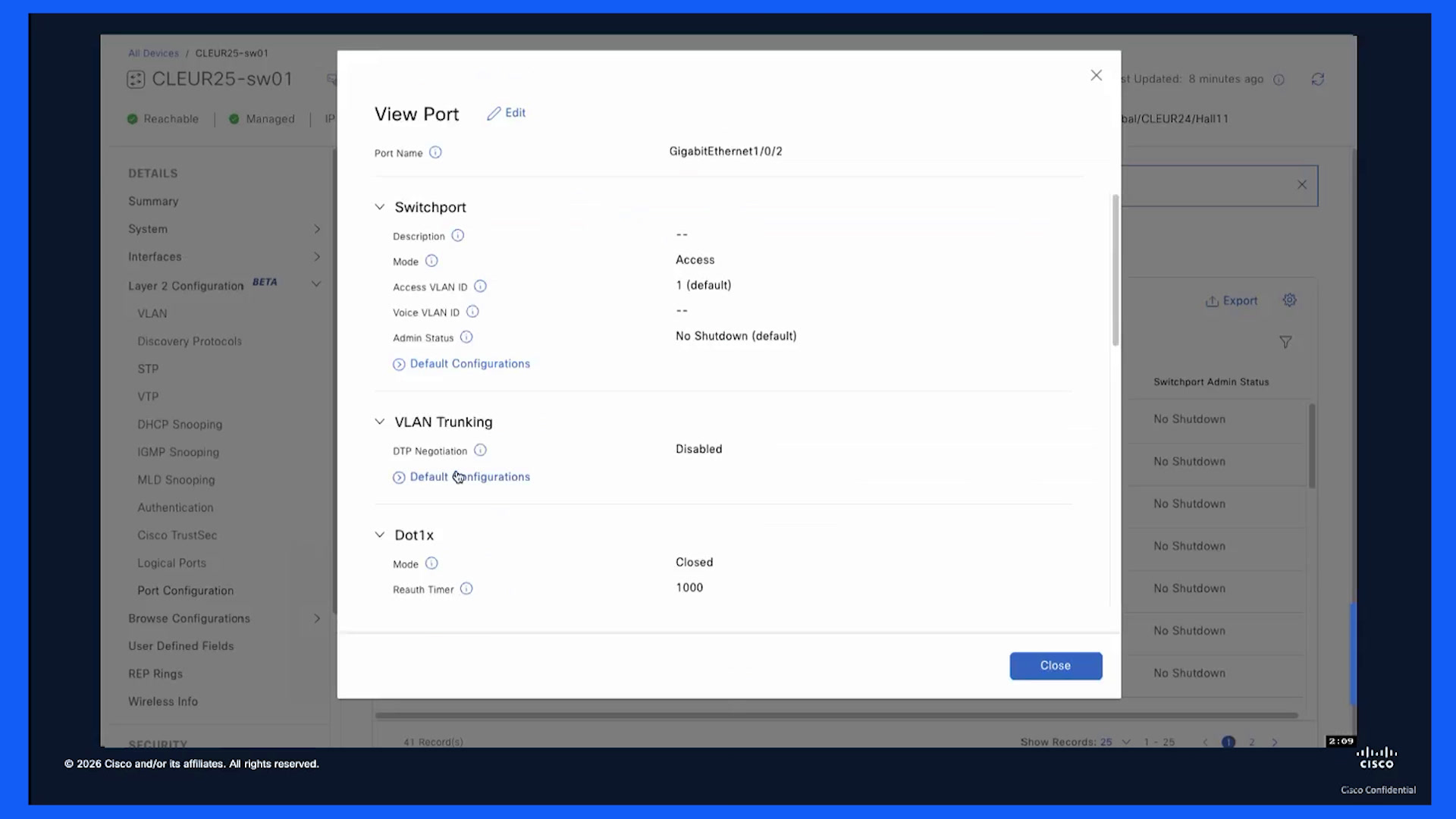Expand Switchport Default Configurations
This screenshot has width=1456, height=819.
(461, 364)
